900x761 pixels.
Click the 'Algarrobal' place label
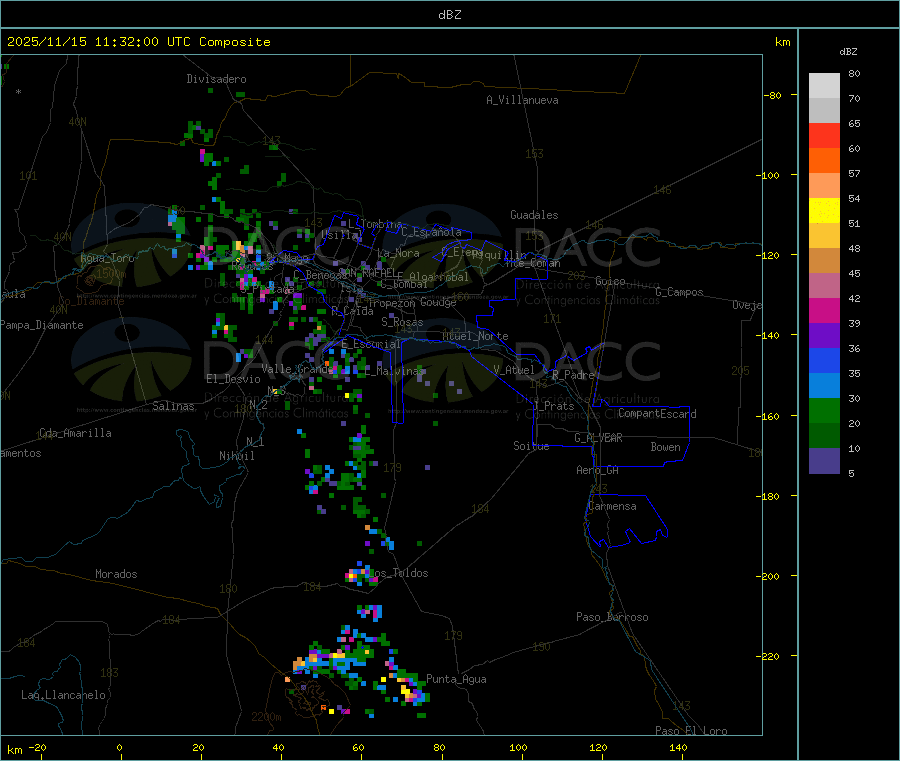439,277
